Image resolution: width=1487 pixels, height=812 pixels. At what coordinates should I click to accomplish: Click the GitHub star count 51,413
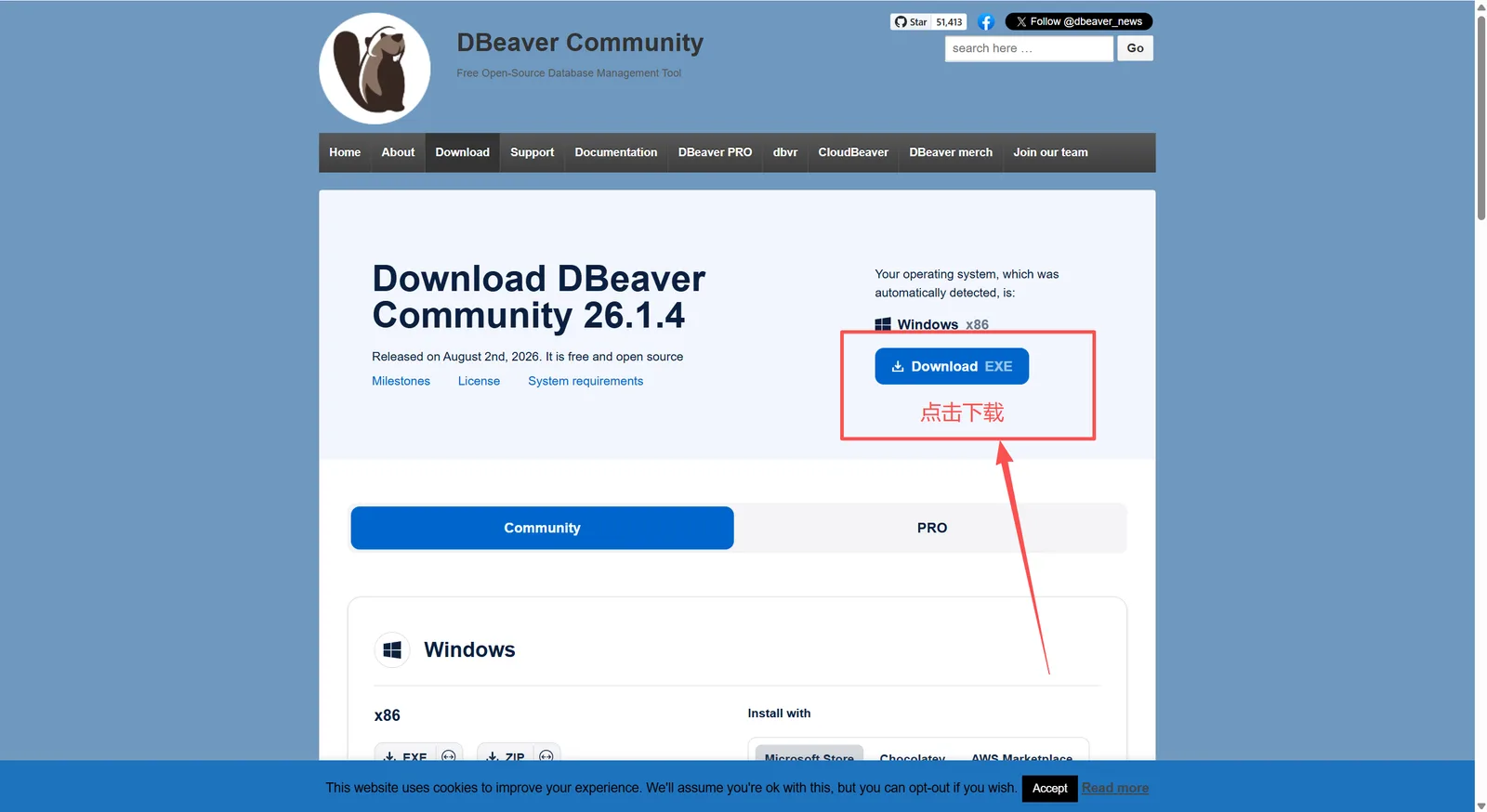coord(949,21)
